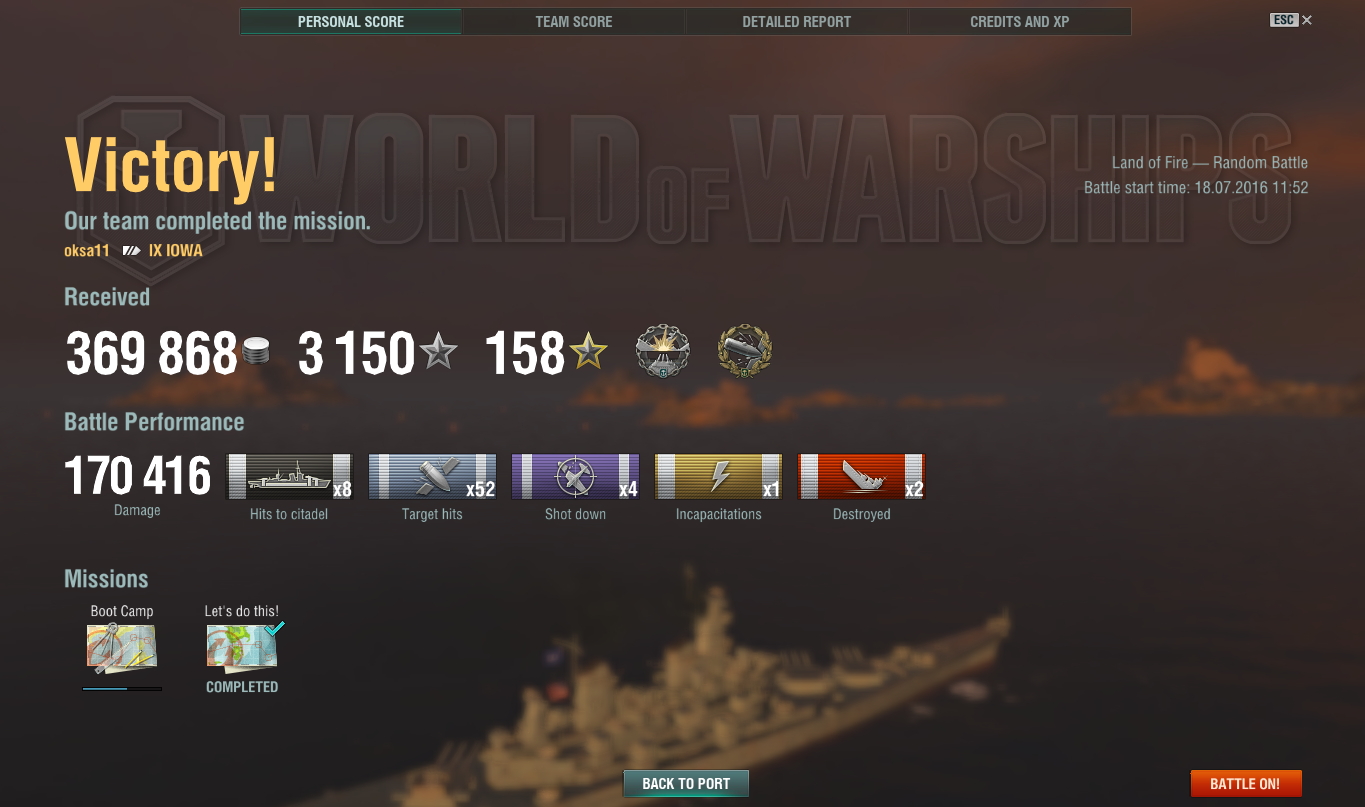Select the Personal Score tab
1365x807 pixels.
pyautogui.click(x=351, y=21)
